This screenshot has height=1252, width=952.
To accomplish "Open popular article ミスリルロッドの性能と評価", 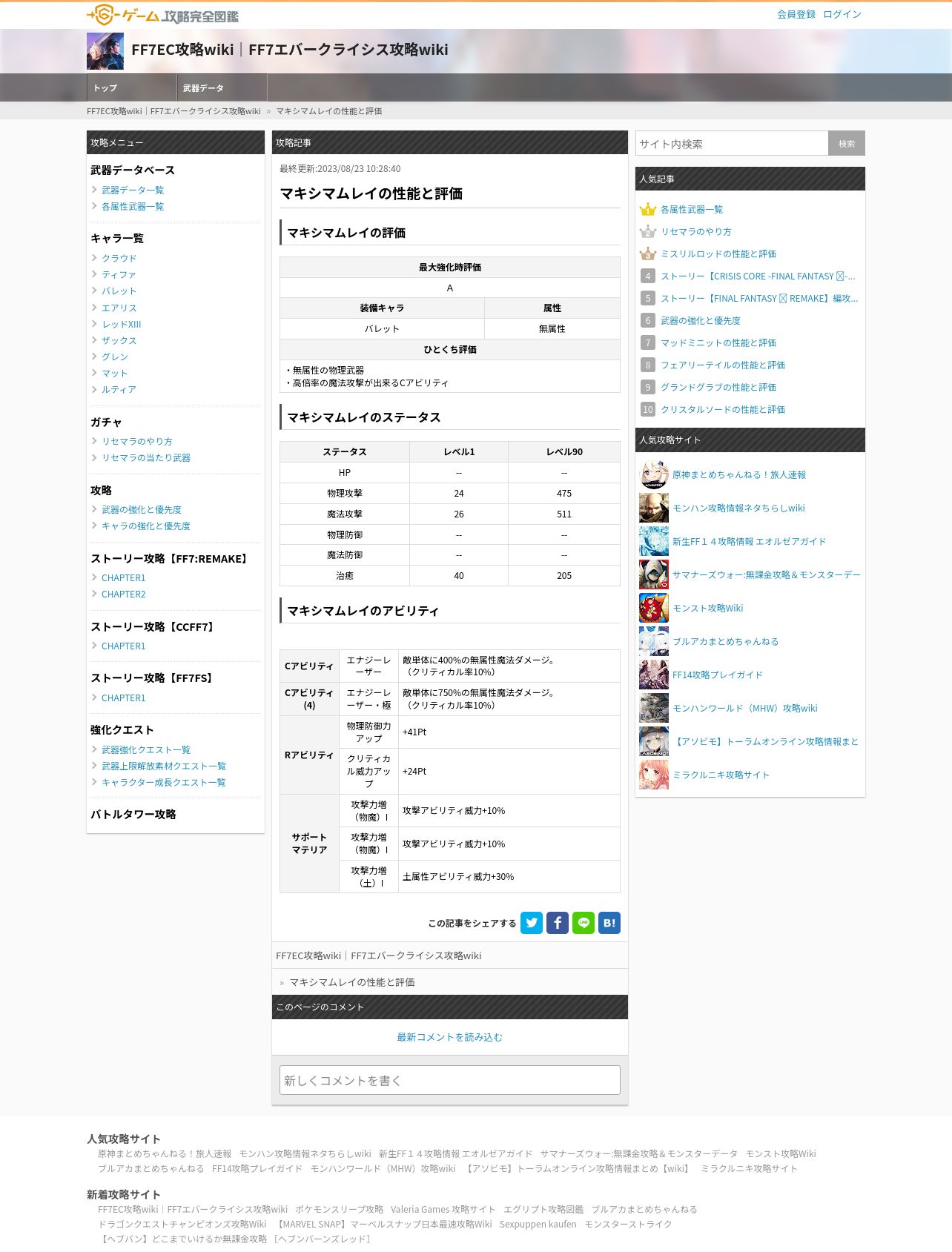I will pyautogui.click(x=718, y=254).
